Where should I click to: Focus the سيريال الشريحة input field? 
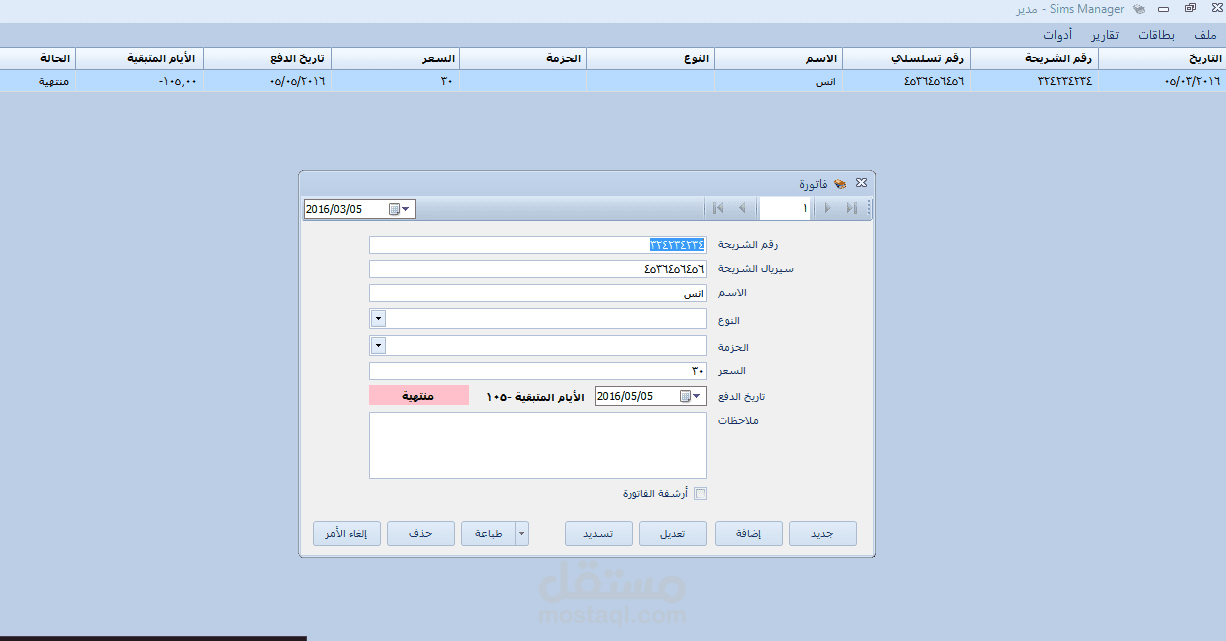pos(538,269)
